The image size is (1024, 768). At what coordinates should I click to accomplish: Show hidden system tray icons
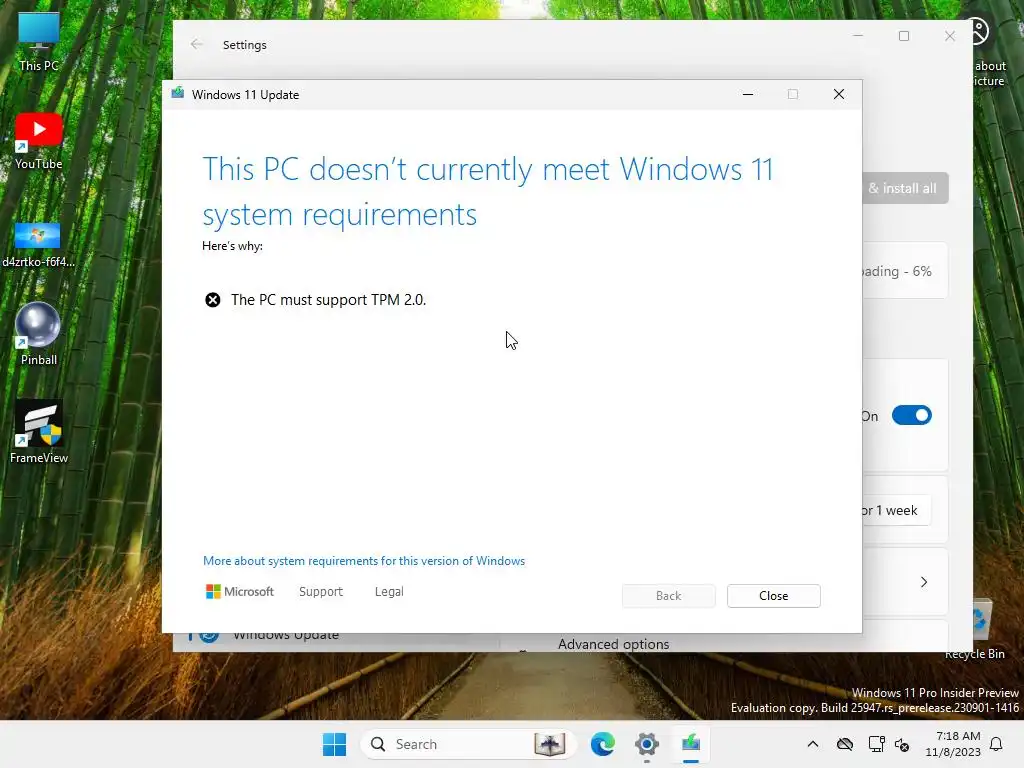pos(812,744)
